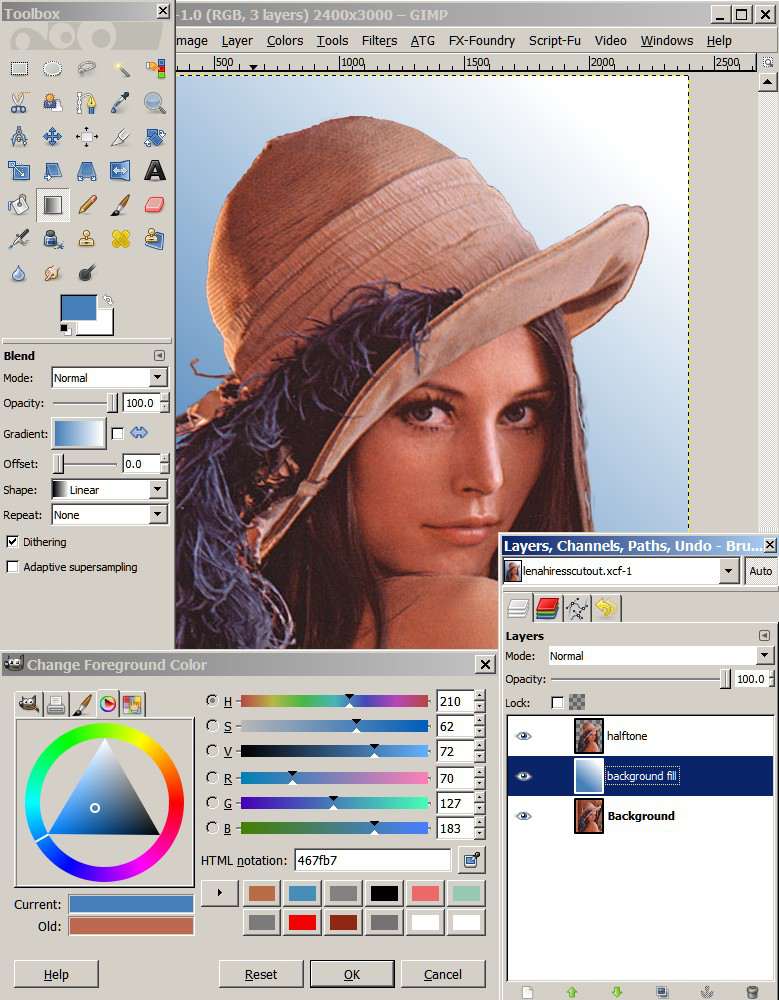Select the Paths tool in Toolbox
The height and width of the screenshot is (1000, 779).
pyautogui.click(x=87, y=102)
